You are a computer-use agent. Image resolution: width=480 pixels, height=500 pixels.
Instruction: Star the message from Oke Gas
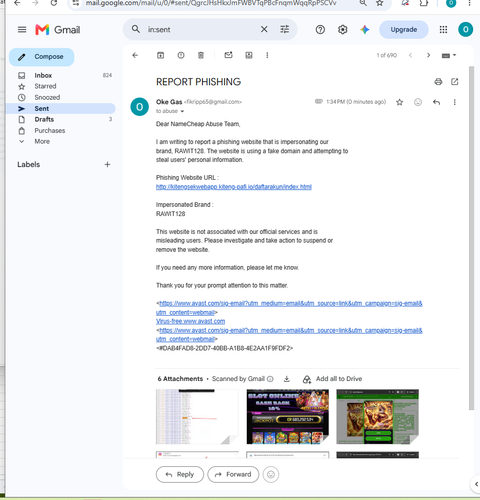[x=399, y=102]
